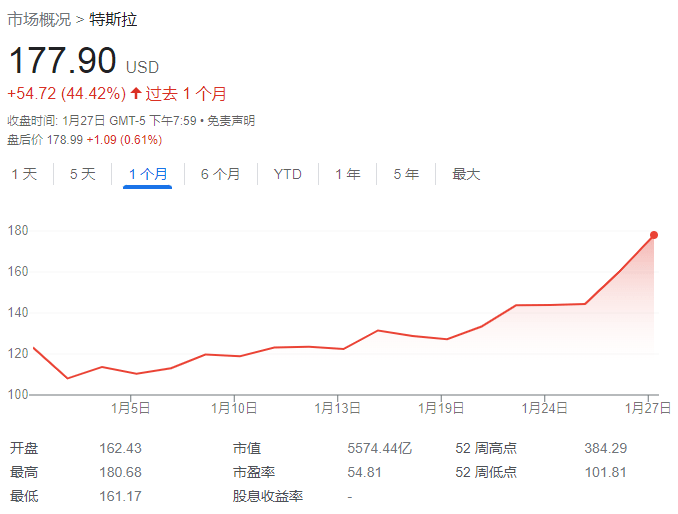
Task: Click the 384.29 52-week high value
Action: pyautogui.click(x=606, y=448)
